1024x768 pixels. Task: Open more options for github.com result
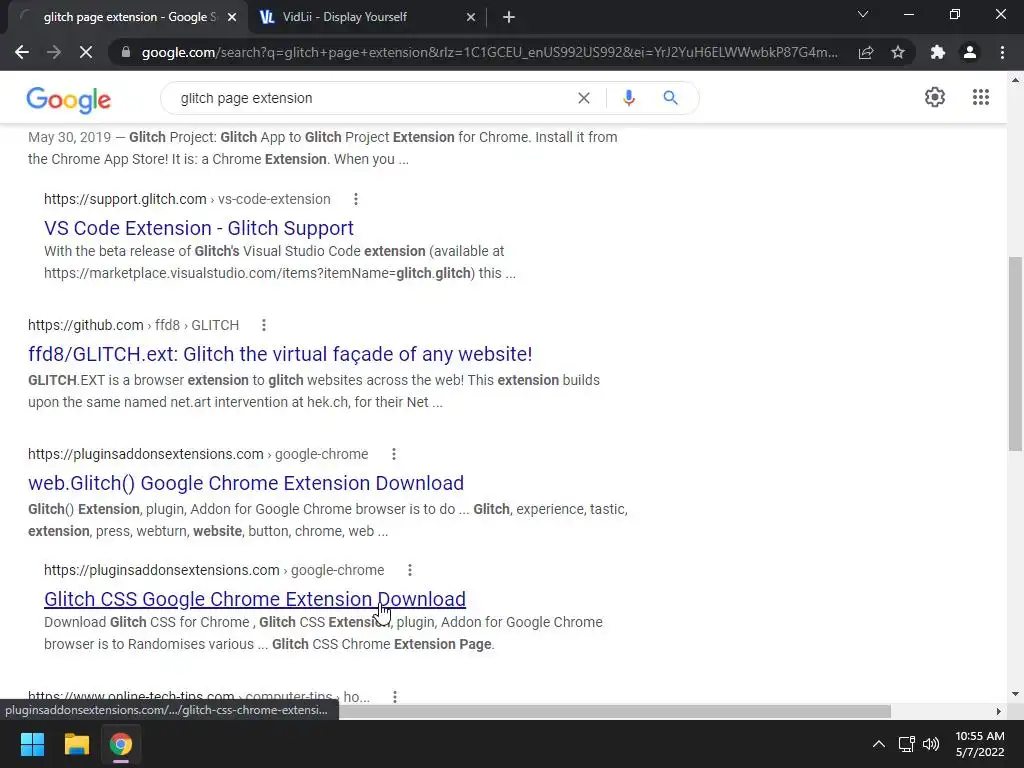264,325
